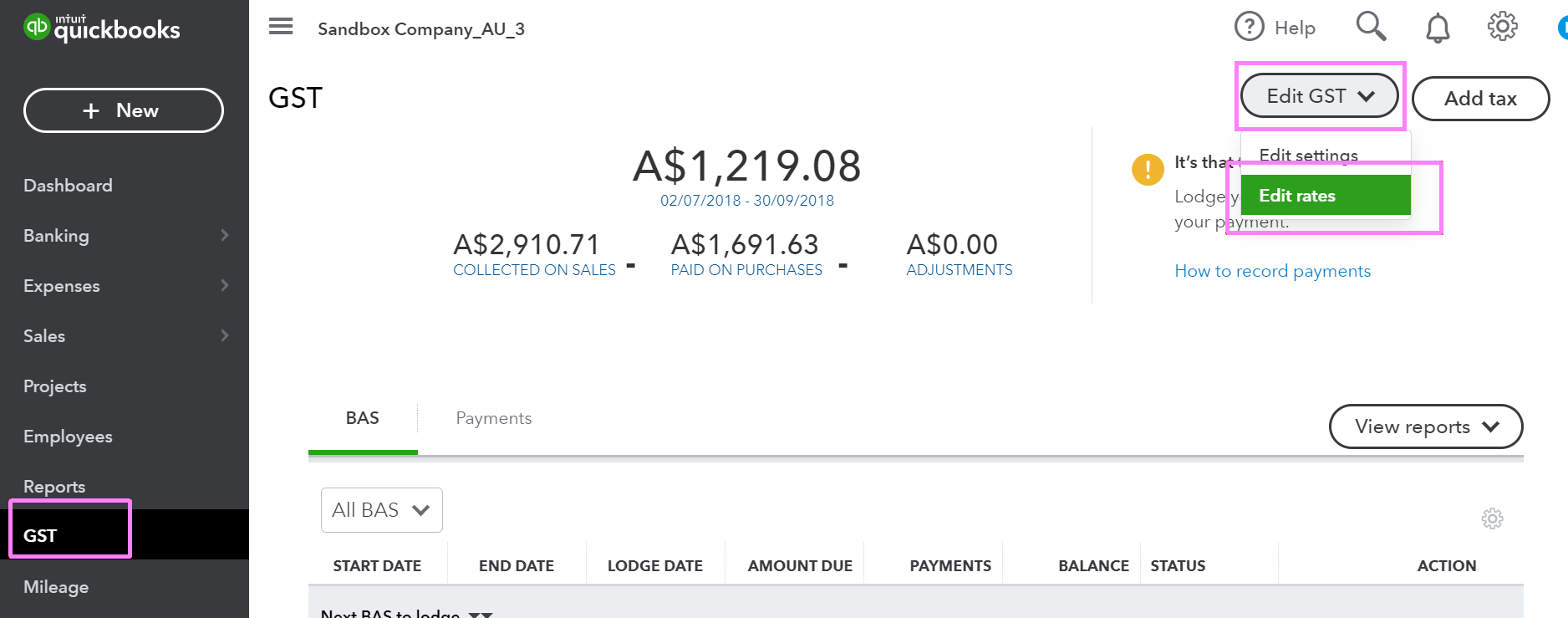This screenshot has height=618, width=1568.
Task: Click the plus New button
Action: click(x=124, y=110)
